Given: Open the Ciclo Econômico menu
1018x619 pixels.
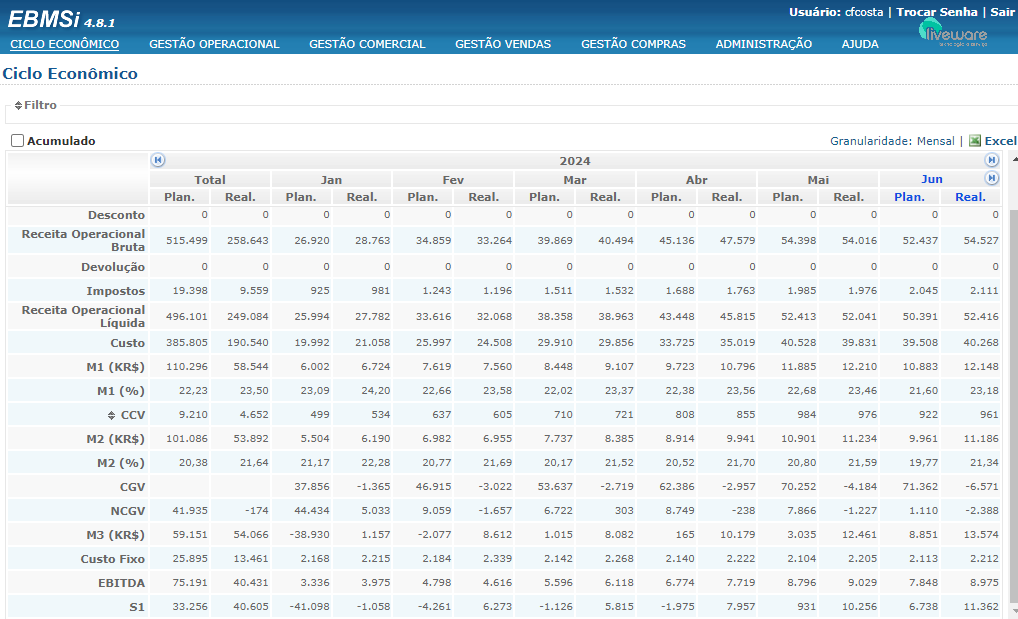Looking at the screenshot, I should click(64, 44).
